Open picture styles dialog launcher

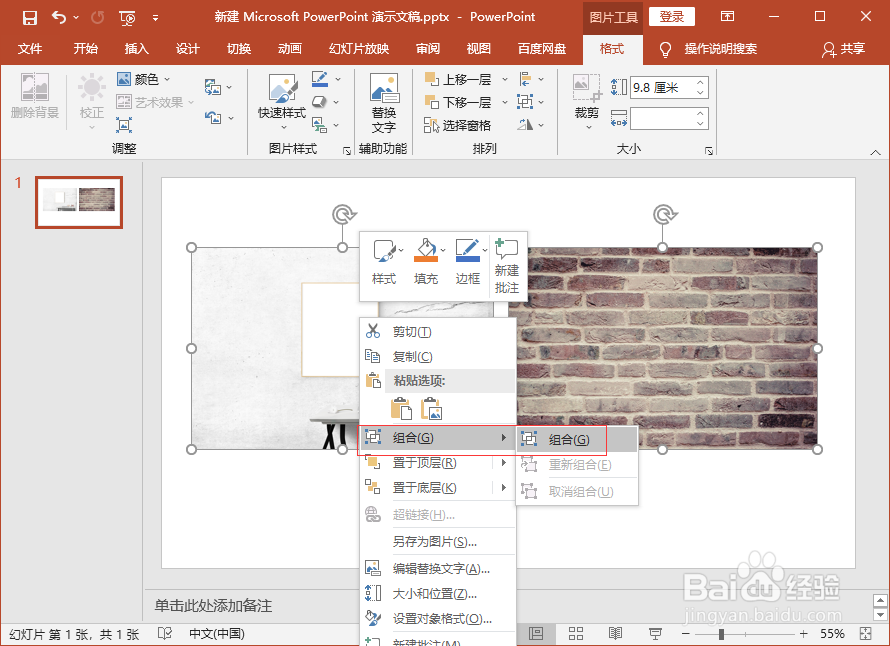(x=347, y=150)
